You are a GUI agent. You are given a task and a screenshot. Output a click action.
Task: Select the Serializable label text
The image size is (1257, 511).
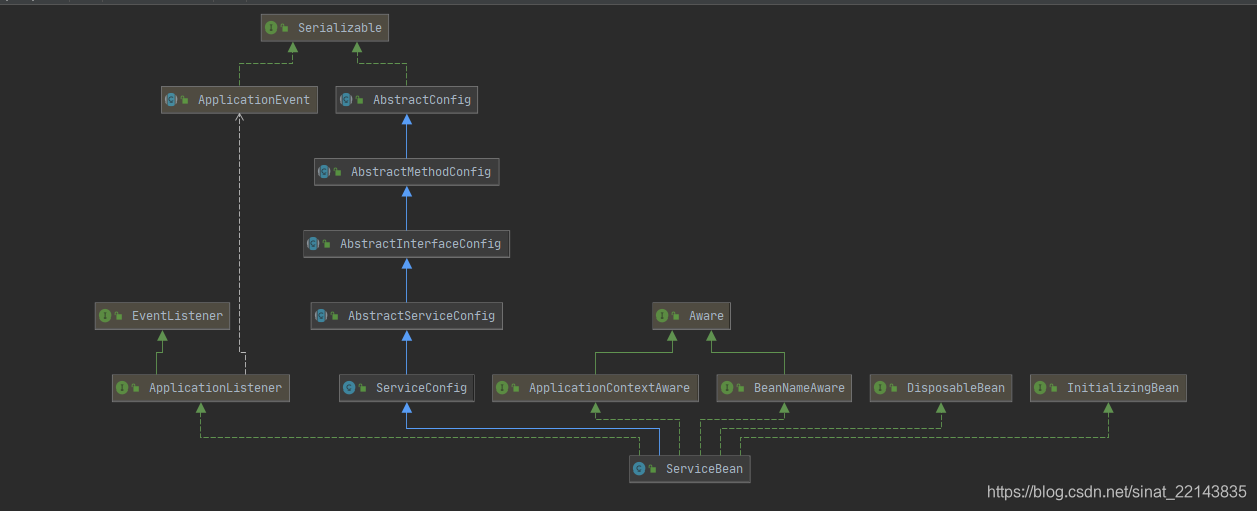(340, 28)
